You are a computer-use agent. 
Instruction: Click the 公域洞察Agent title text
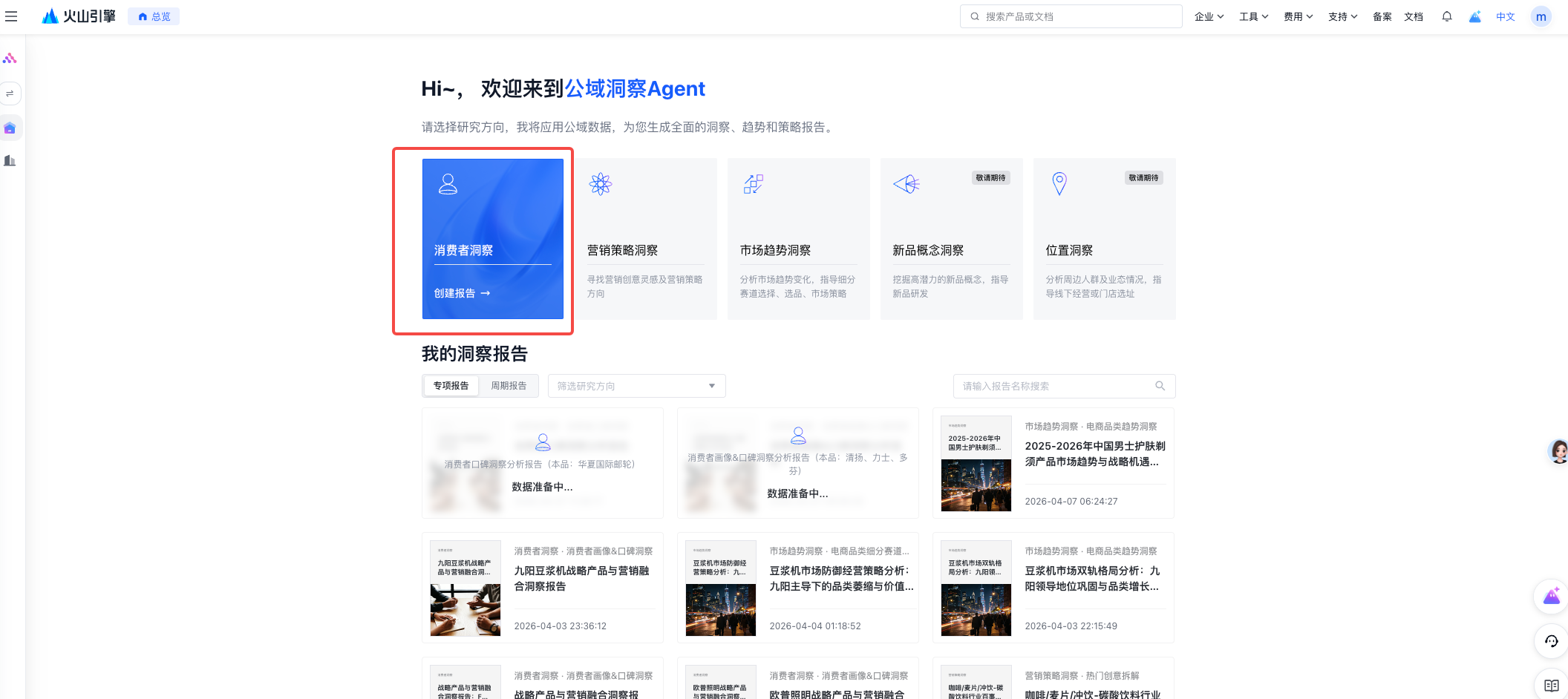pyautogui.click(x=635, y=89)
